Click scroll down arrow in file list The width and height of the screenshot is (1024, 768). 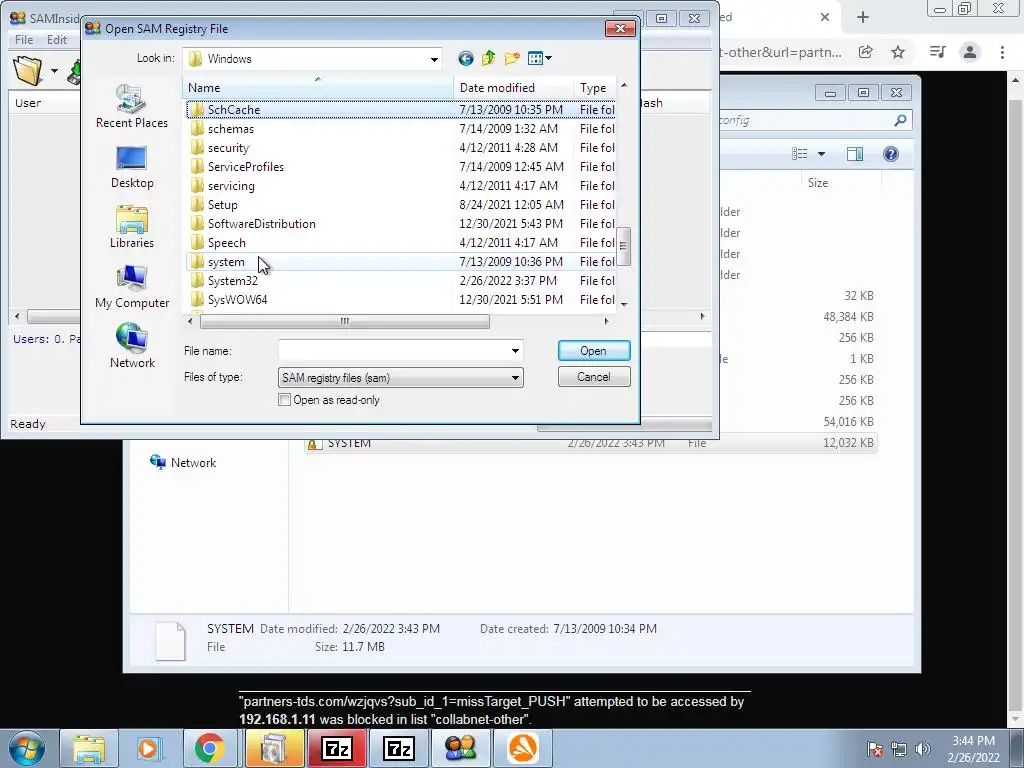coord(624,304)
